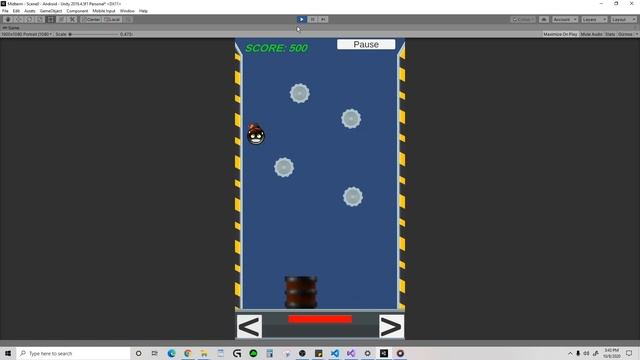Open the Edit menu
The image size is (640, 360).
(16, 11)
